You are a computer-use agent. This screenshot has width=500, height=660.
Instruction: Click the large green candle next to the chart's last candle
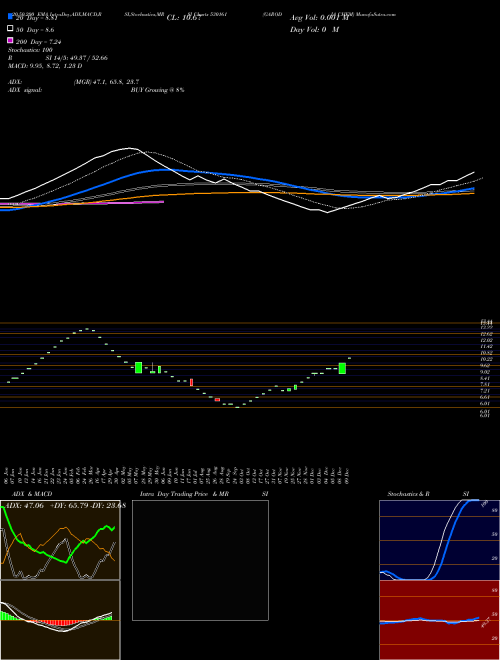coord(342,368)
